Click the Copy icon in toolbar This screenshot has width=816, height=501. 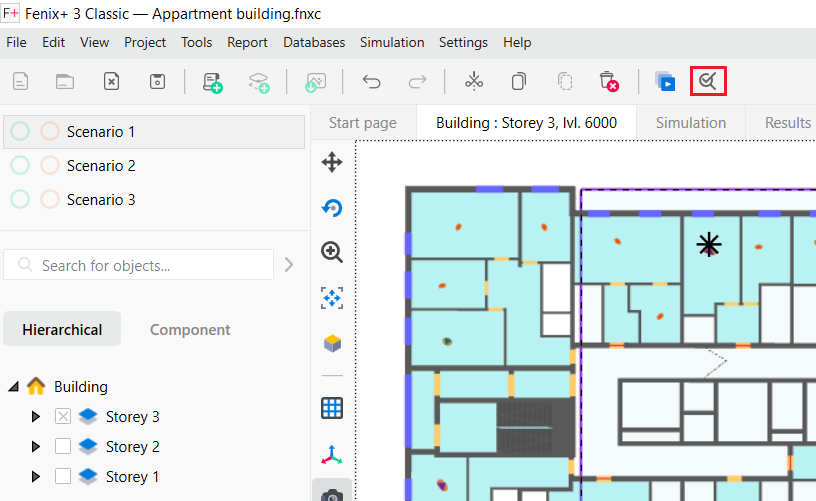point(519,82)
